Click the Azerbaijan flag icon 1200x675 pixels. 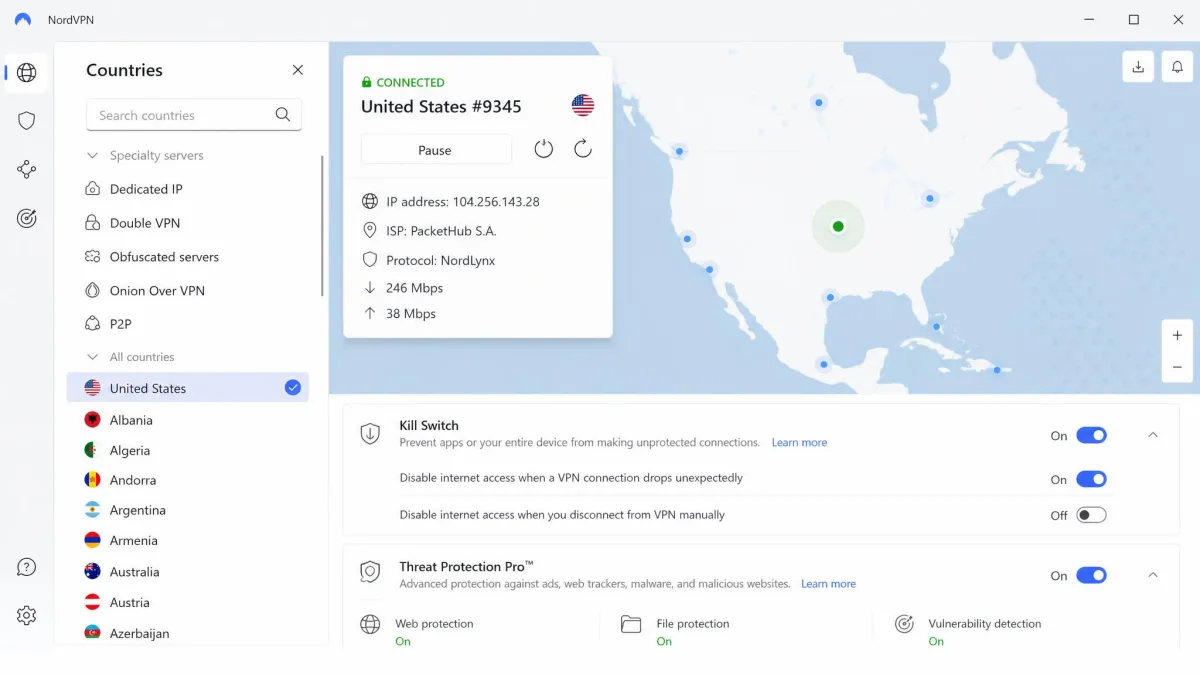pos(93,633)
